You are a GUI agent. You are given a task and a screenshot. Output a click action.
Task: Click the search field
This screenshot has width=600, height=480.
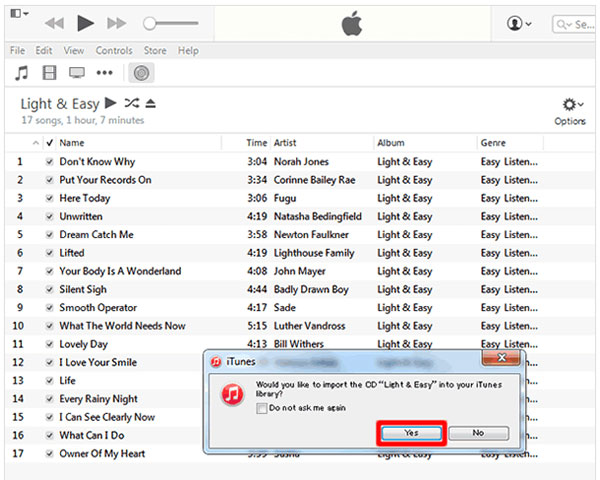(574, 24)
